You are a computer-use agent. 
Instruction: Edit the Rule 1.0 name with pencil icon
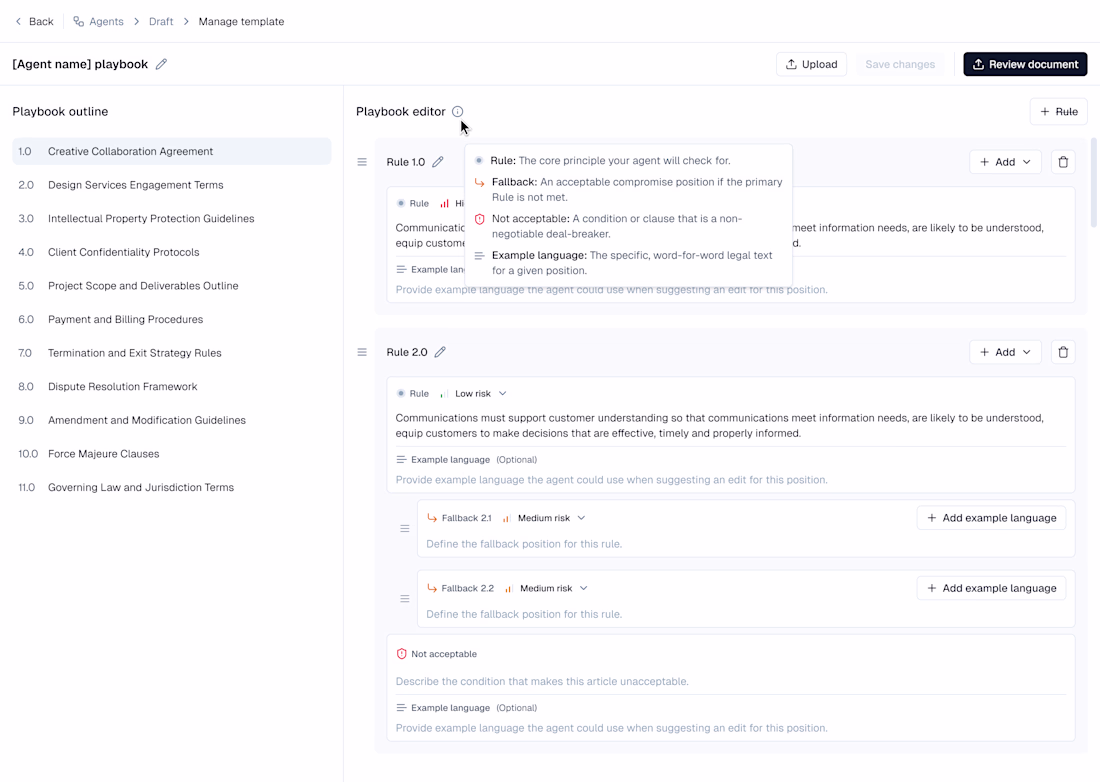(438, 162)
